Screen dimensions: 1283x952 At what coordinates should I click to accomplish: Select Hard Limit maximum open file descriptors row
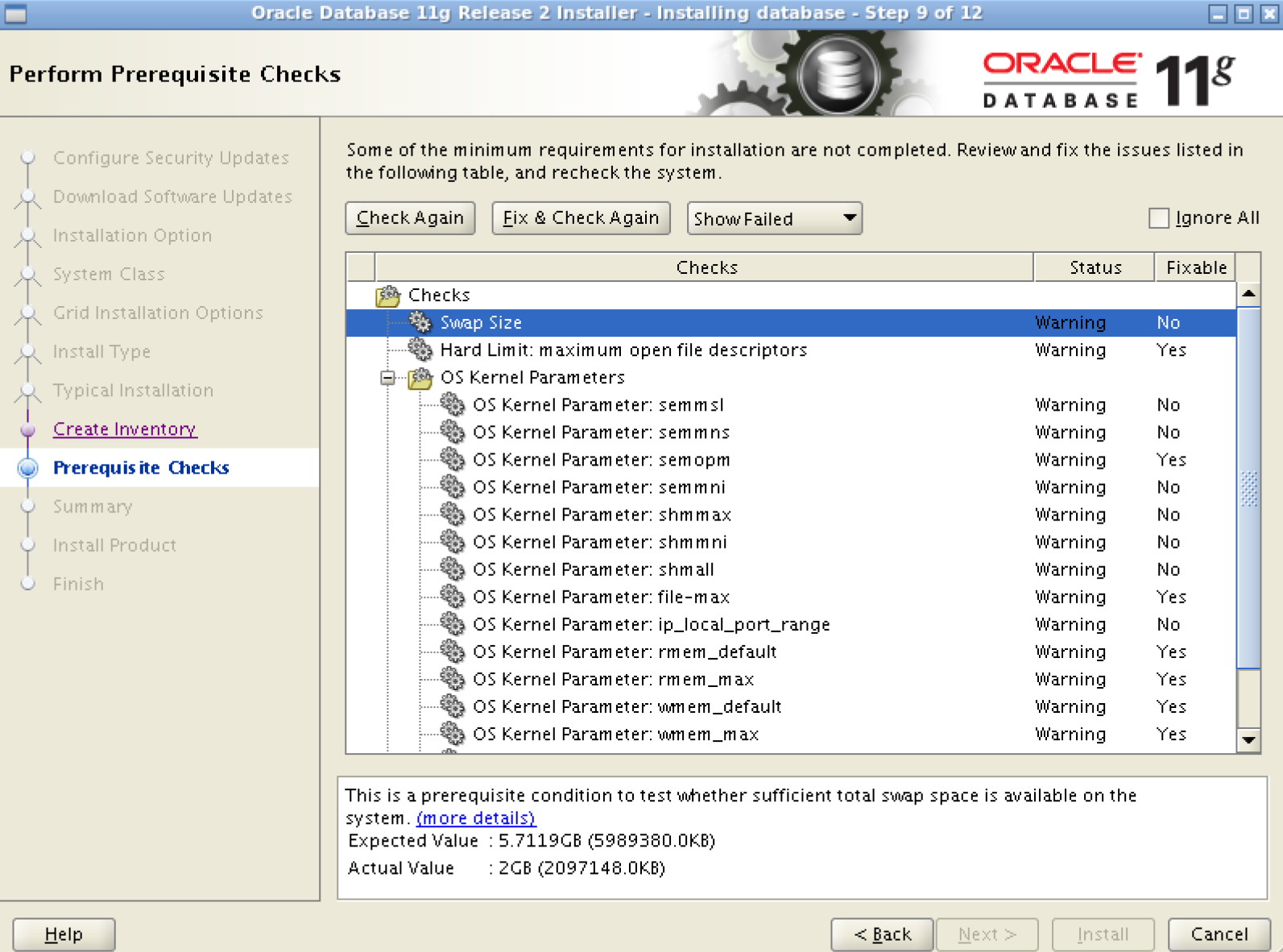791,350
